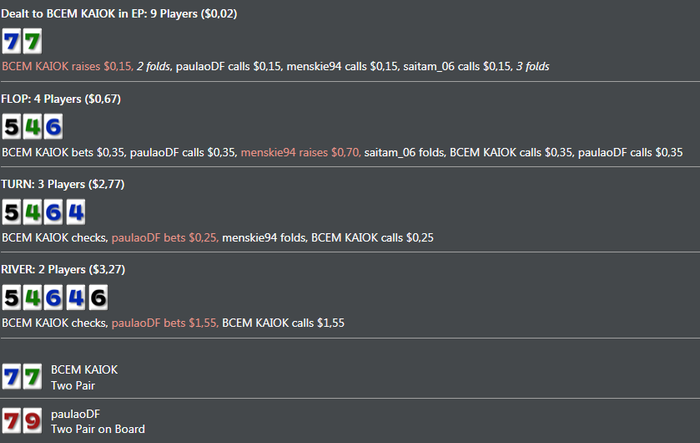Select the 'RIVER: 2 Players' street header
The image size is (700, 443).
68,270
